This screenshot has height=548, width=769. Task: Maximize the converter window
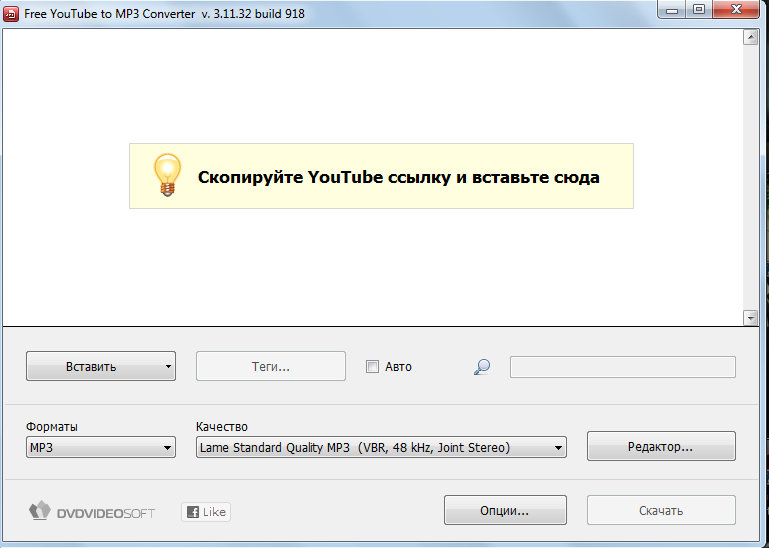699,9
